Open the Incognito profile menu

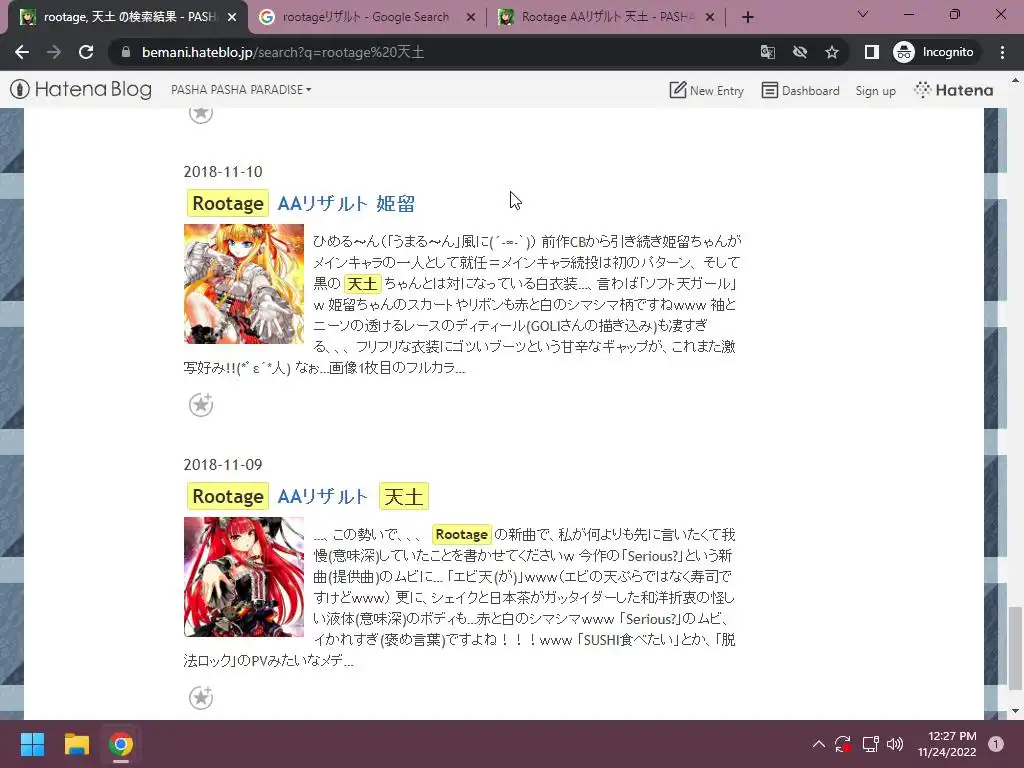[x=934, y=52]
